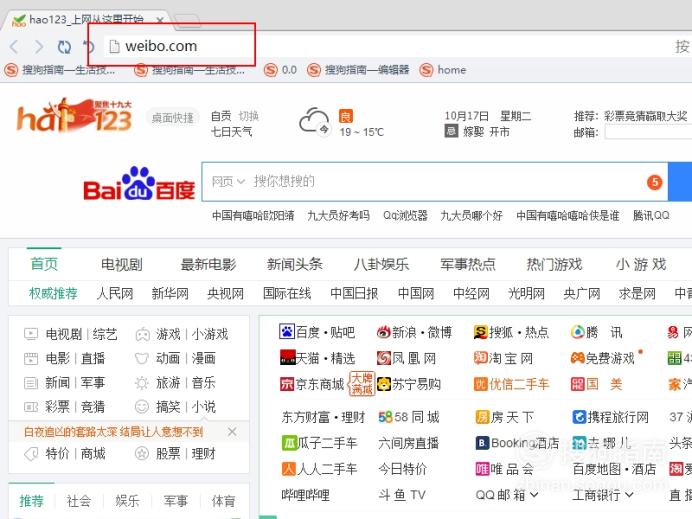Select the 八卦娱乐 tab
Image resolution: width=692 pixels, height=519 pixels.
pyautogui.click(x=381, y=264)
